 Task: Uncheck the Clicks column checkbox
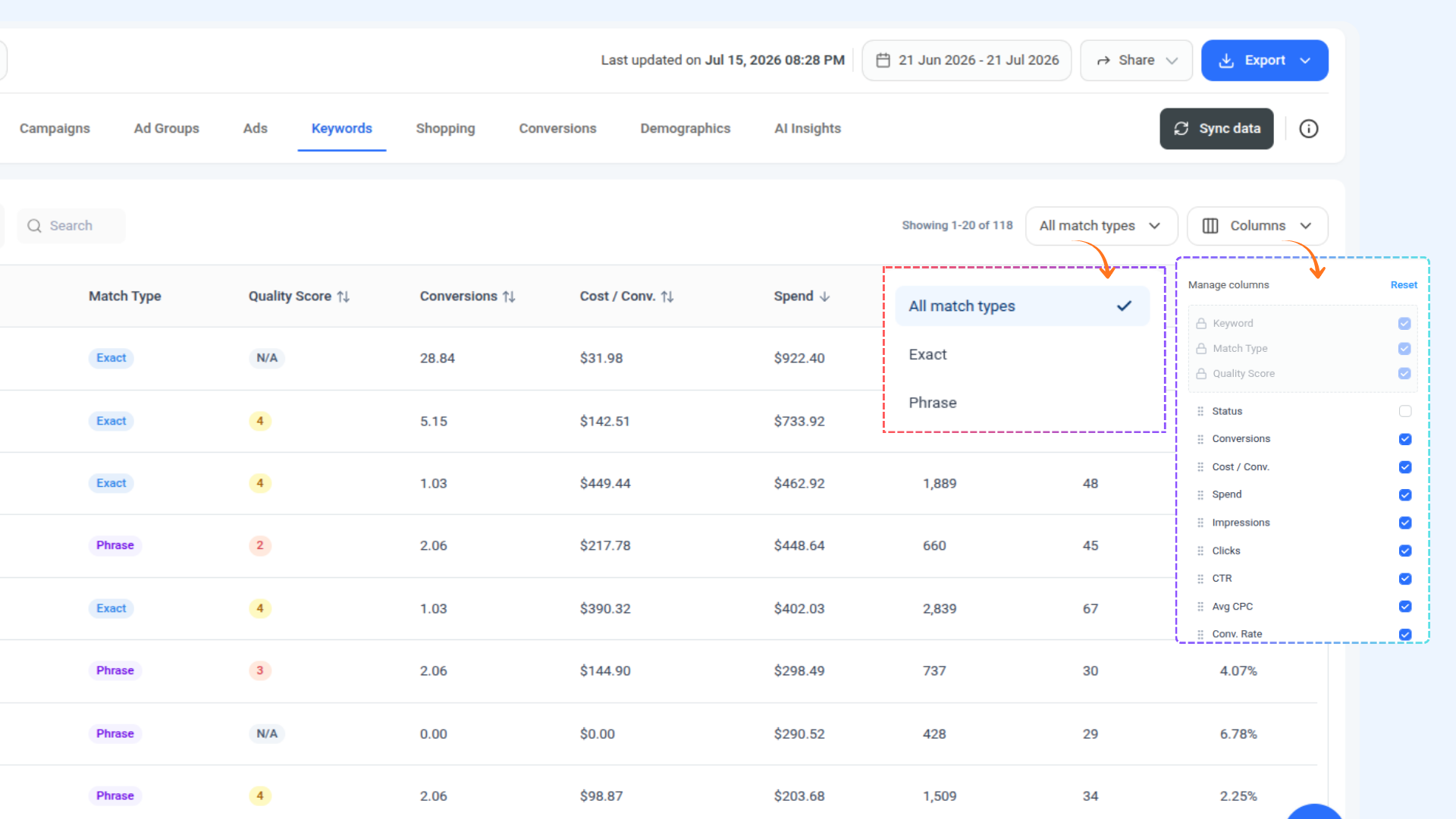[1405, 551]
